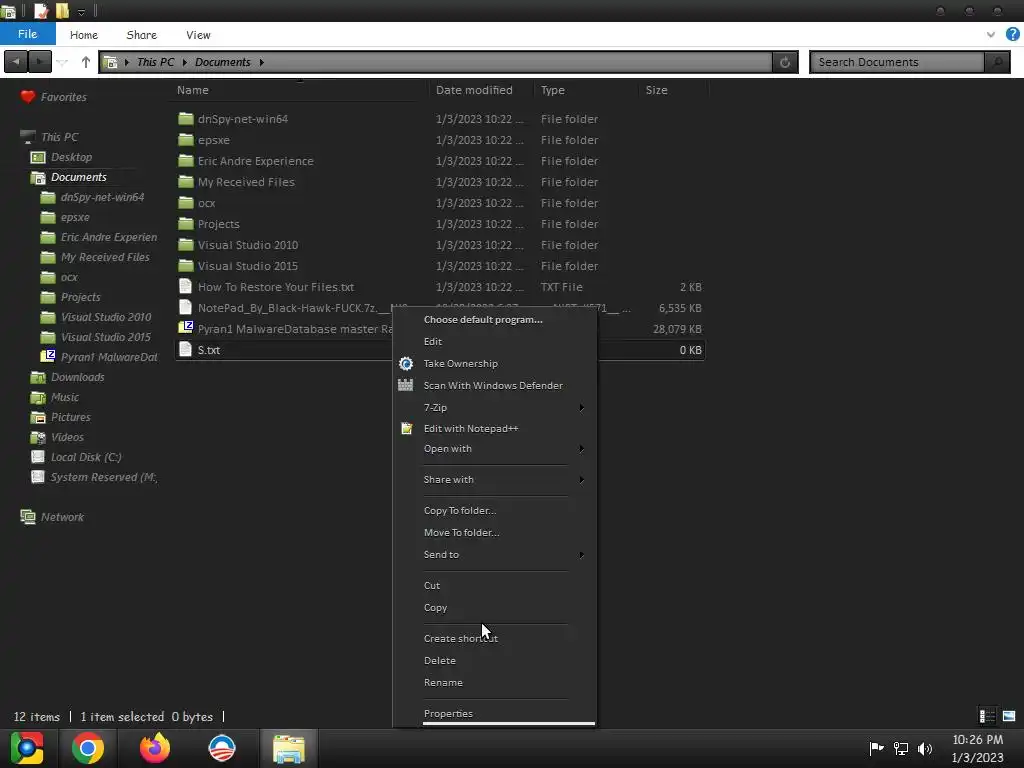Screen dimensions: 1024x768
Task: Choose Copy from the context menu
Action: 436,608
